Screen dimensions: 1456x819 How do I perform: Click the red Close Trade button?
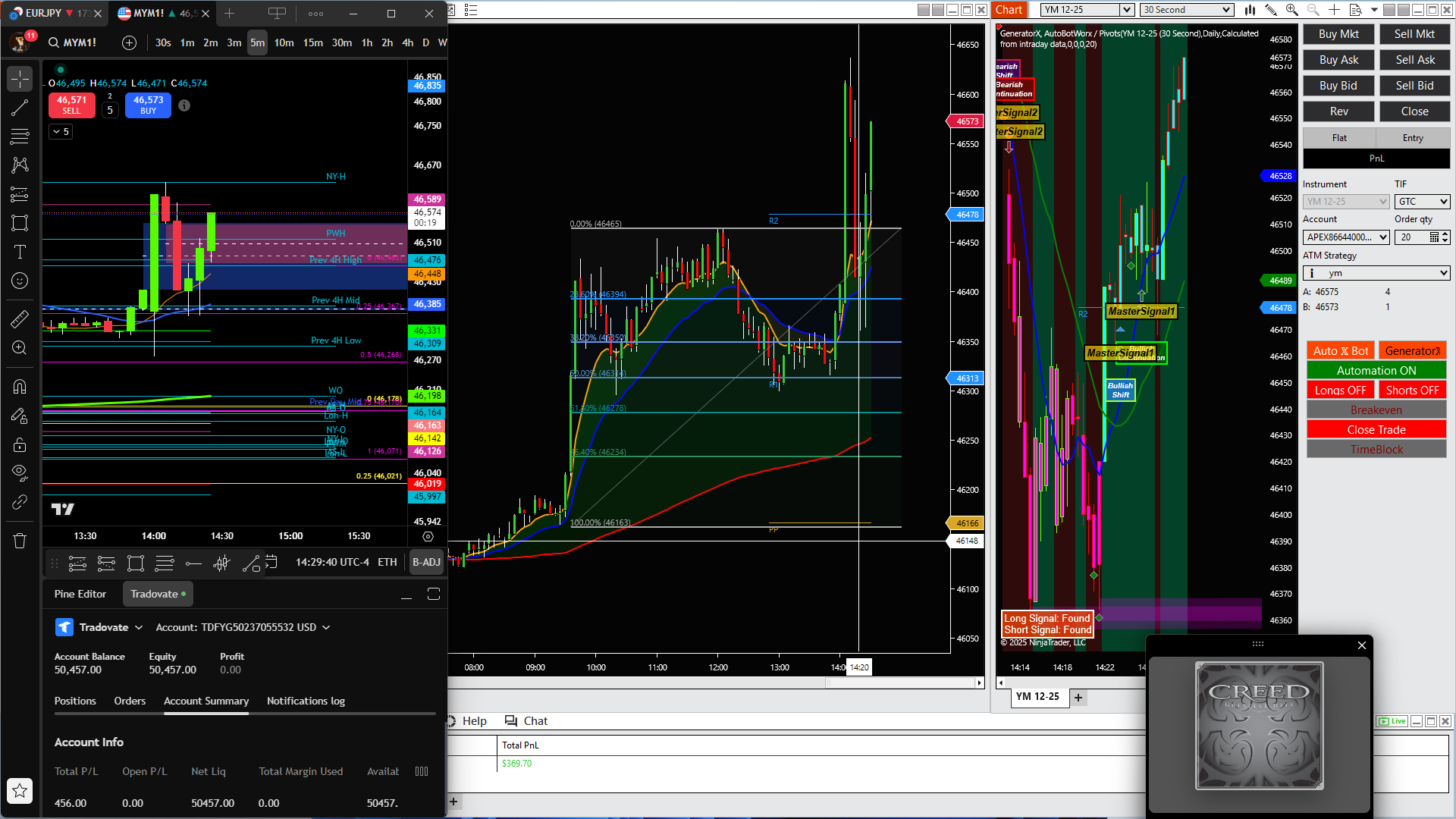[x=1376, y=430]
